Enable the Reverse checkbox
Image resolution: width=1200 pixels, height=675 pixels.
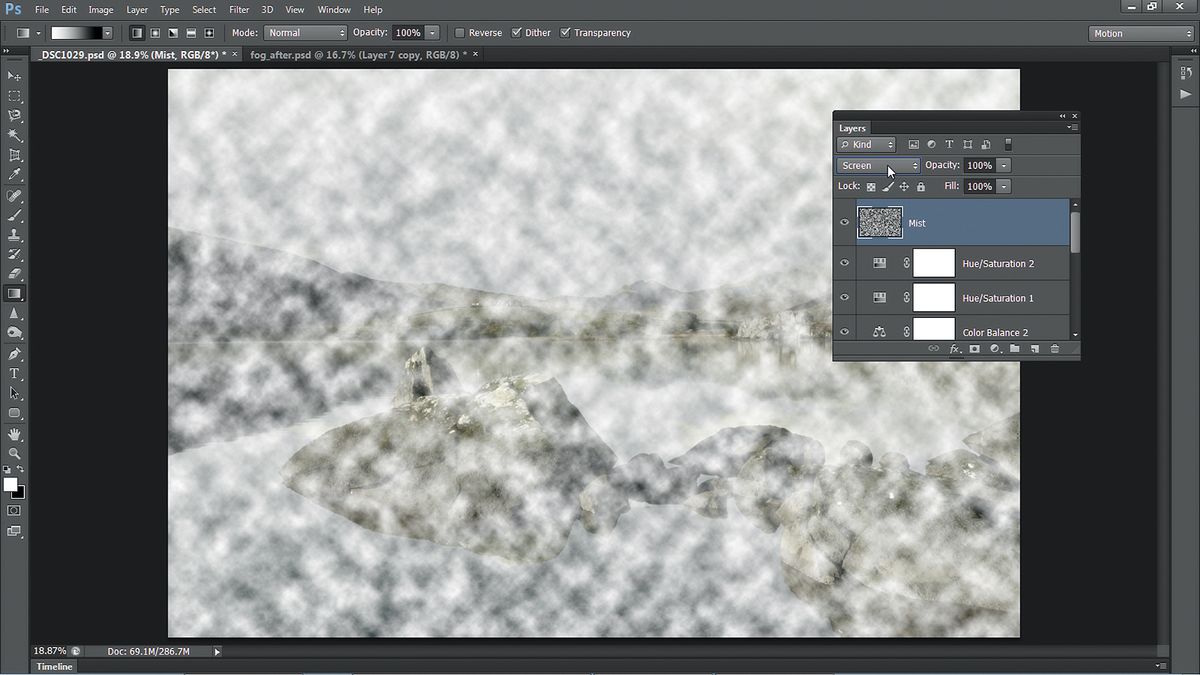click(x=460, y=33)
